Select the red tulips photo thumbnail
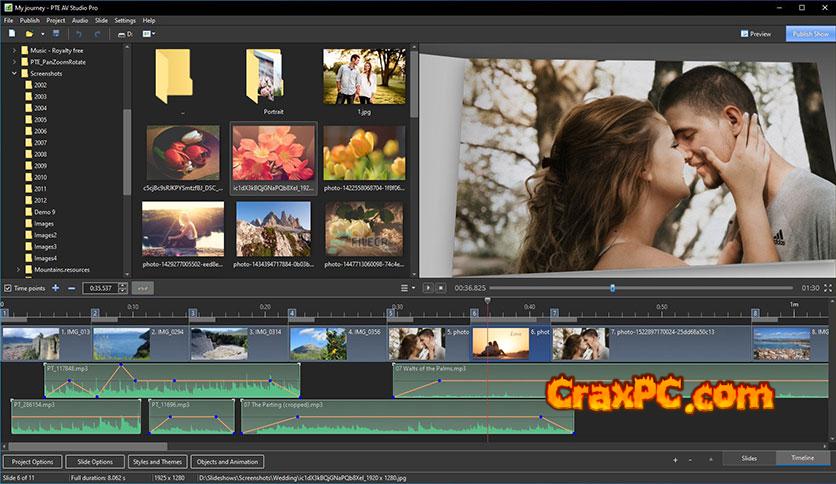 click(182, 152)
